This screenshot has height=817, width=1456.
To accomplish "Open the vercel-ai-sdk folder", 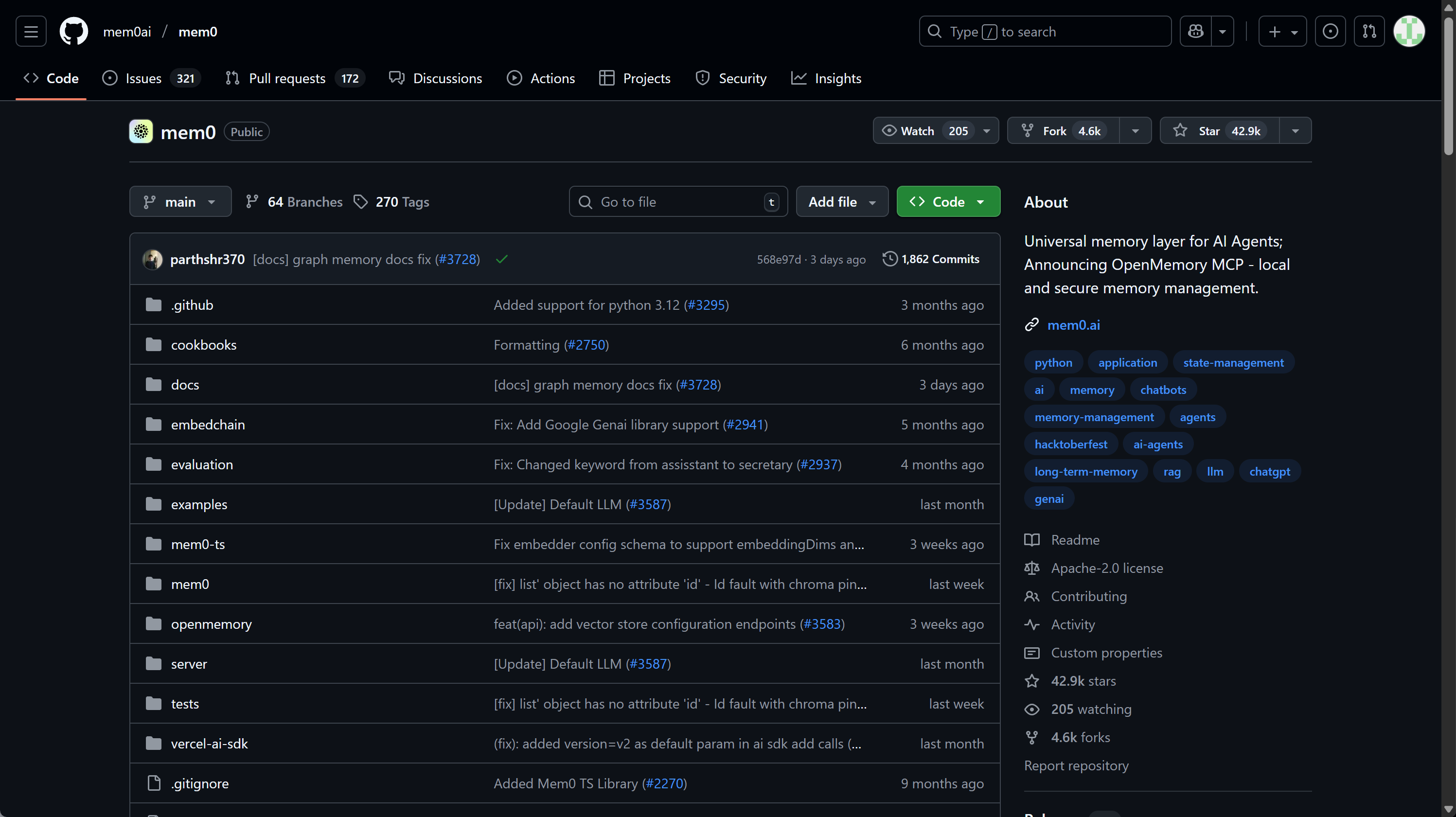I will 209,744.
